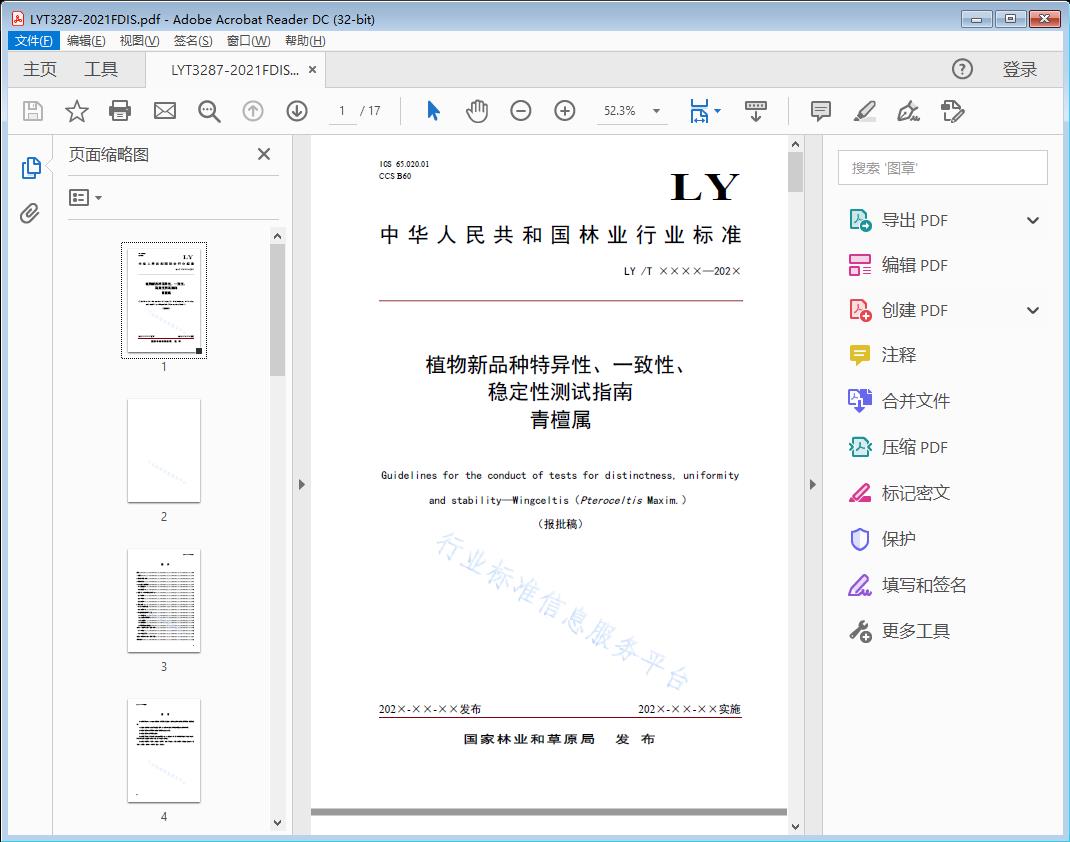Expand the 创建 PDF section
The image size is (1070, 842).
(x=1033, y=311)
